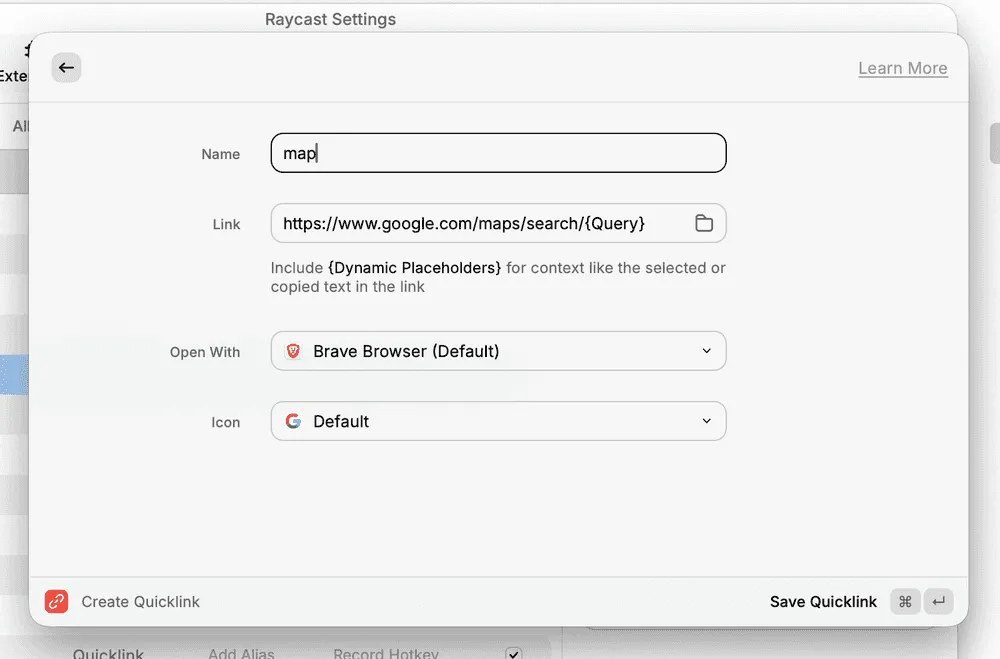
Task: Click the Save Quicklink button
Action: pos(823,602)
